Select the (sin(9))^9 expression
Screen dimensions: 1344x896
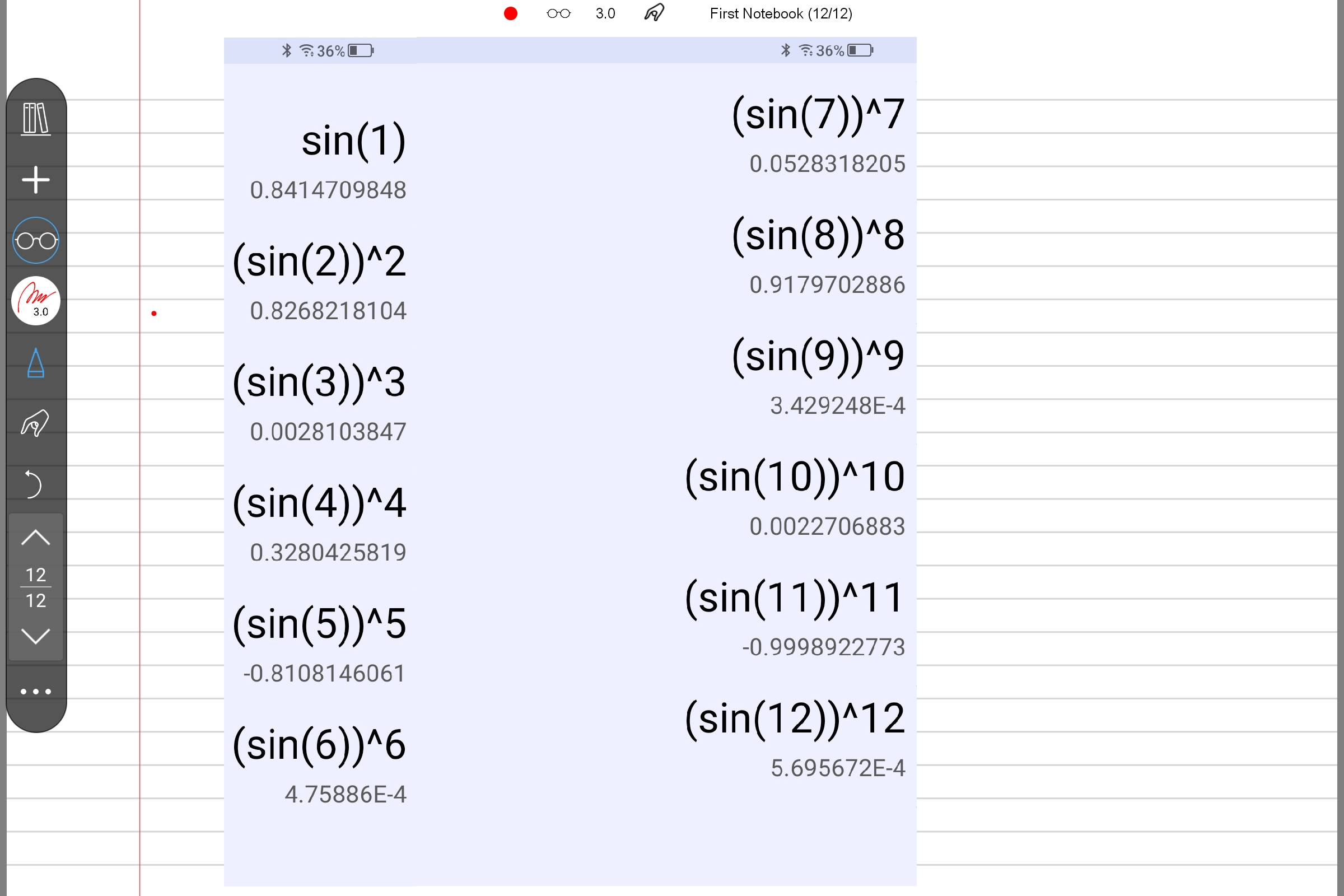click(818, 357)
